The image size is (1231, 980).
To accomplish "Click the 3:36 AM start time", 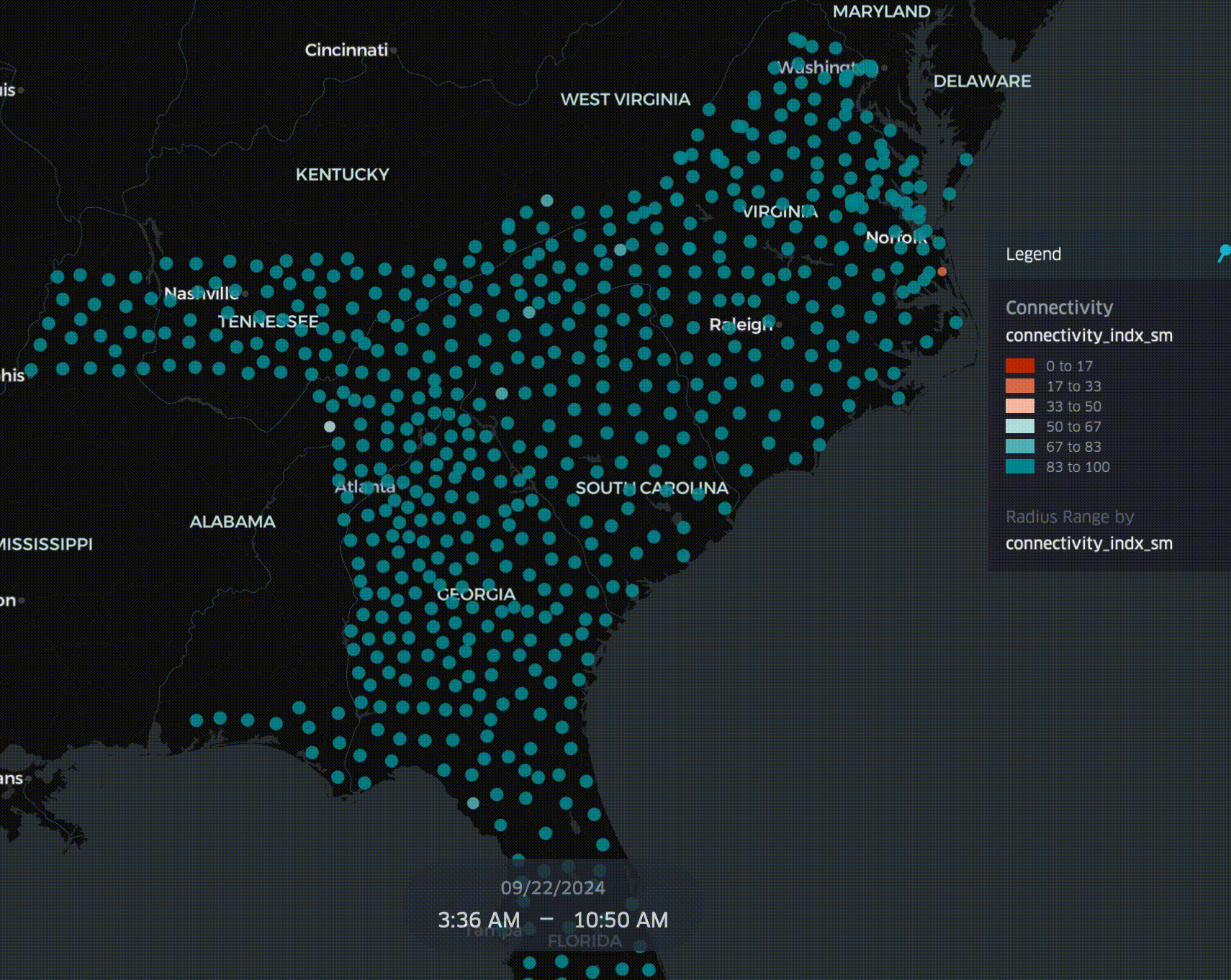I will click(479, 920).
